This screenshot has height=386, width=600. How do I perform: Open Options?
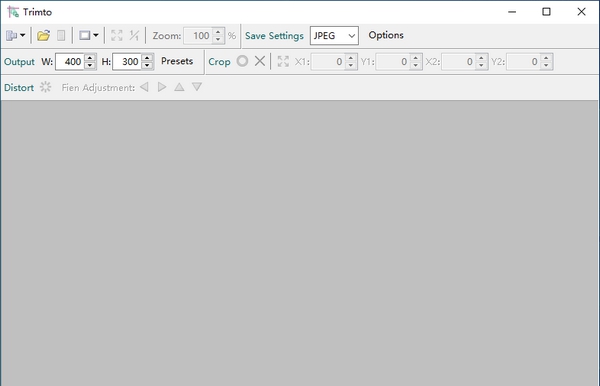tap(386, 35)
